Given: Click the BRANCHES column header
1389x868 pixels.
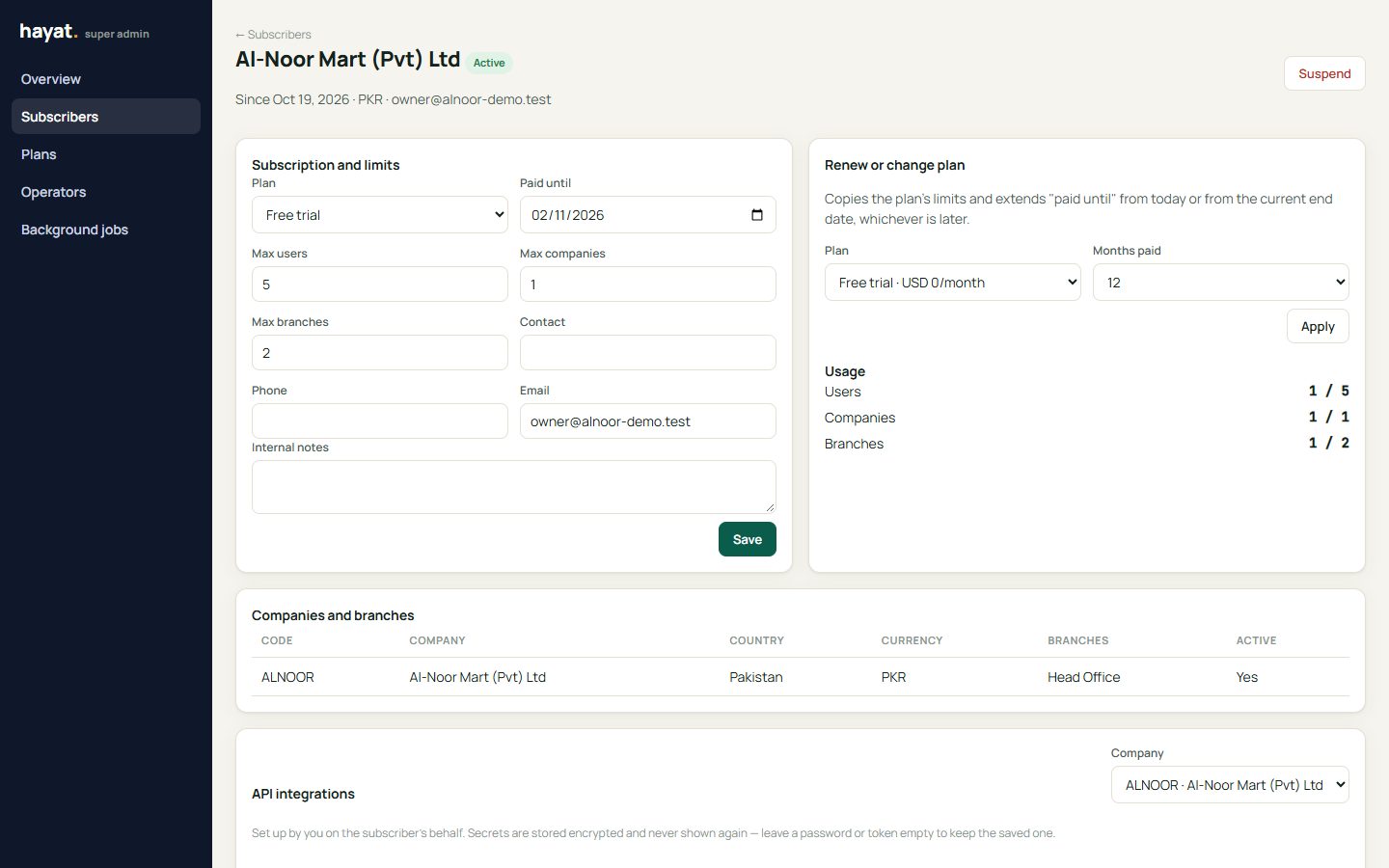Looking at the screenshot, I should tap(1078, 640).
